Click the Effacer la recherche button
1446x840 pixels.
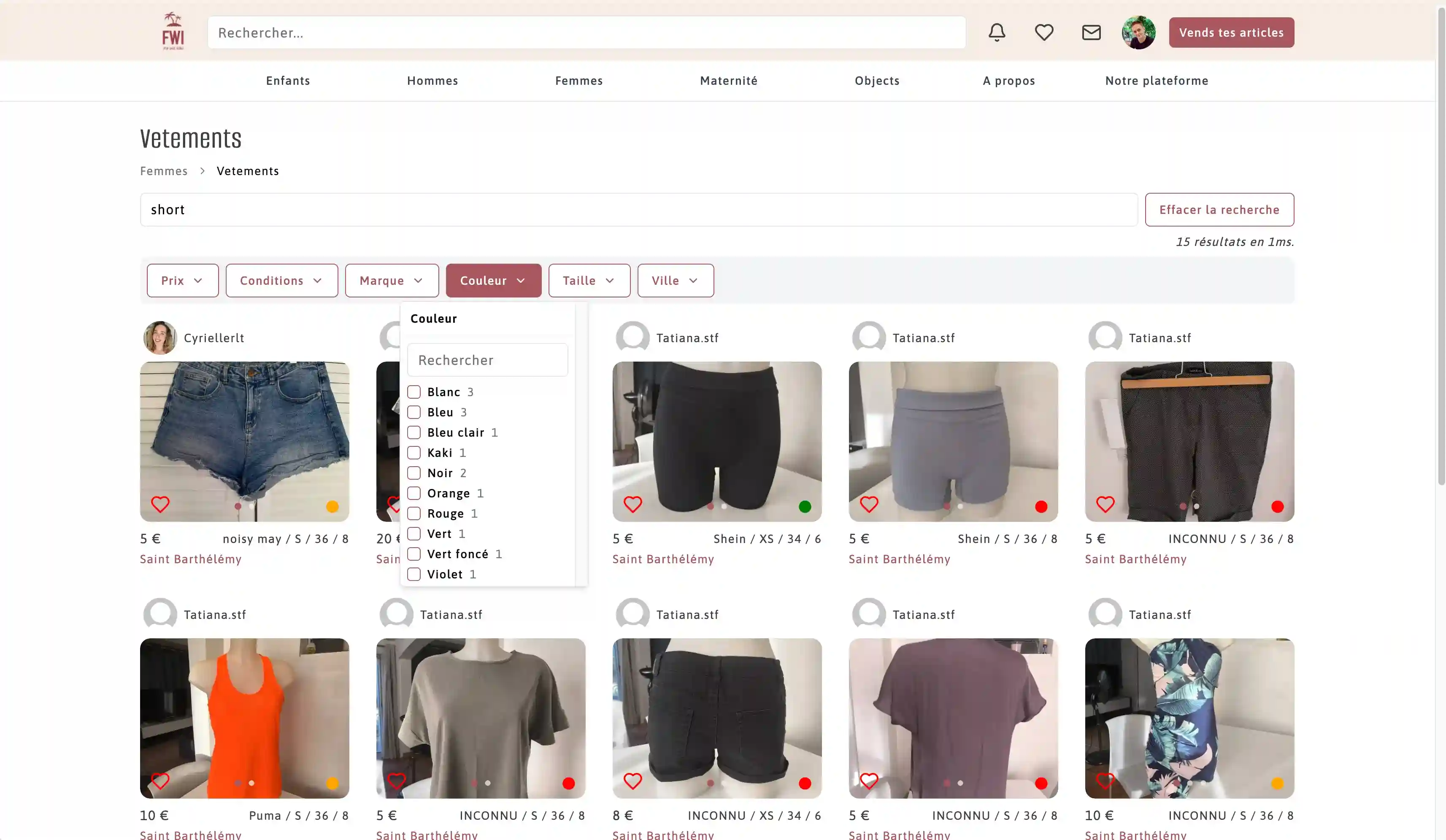click(x=1219, y=209)
